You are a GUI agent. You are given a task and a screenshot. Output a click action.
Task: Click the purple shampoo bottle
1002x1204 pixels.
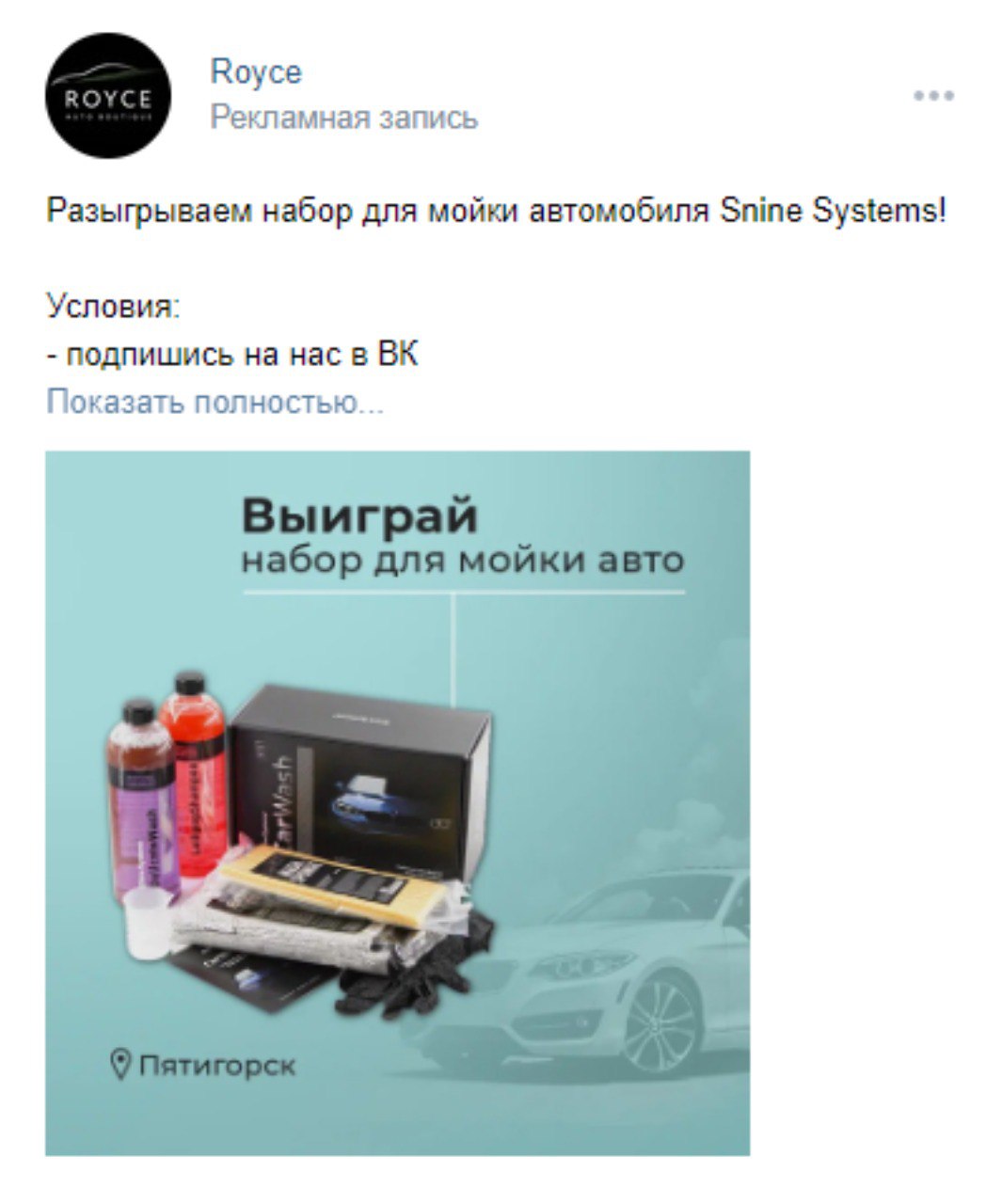coord(141,800)
